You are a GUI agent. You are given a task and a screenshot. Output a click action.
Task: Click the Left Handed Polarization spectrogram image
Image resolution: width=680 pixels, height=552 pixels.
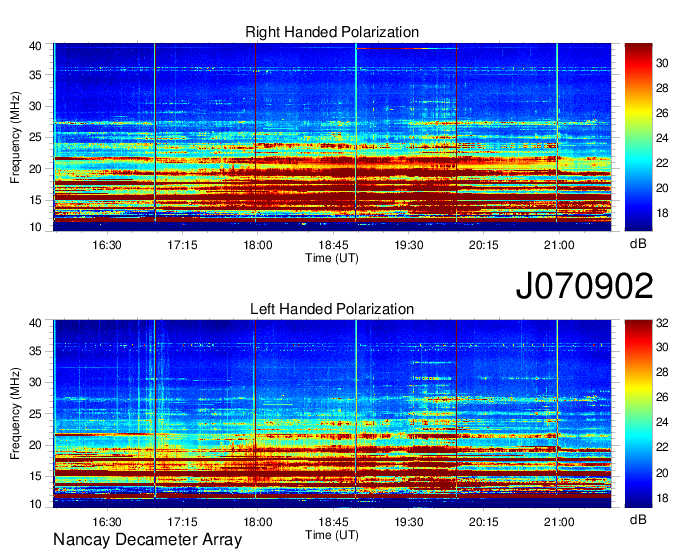pyautogui.click(x=332, y=414)
